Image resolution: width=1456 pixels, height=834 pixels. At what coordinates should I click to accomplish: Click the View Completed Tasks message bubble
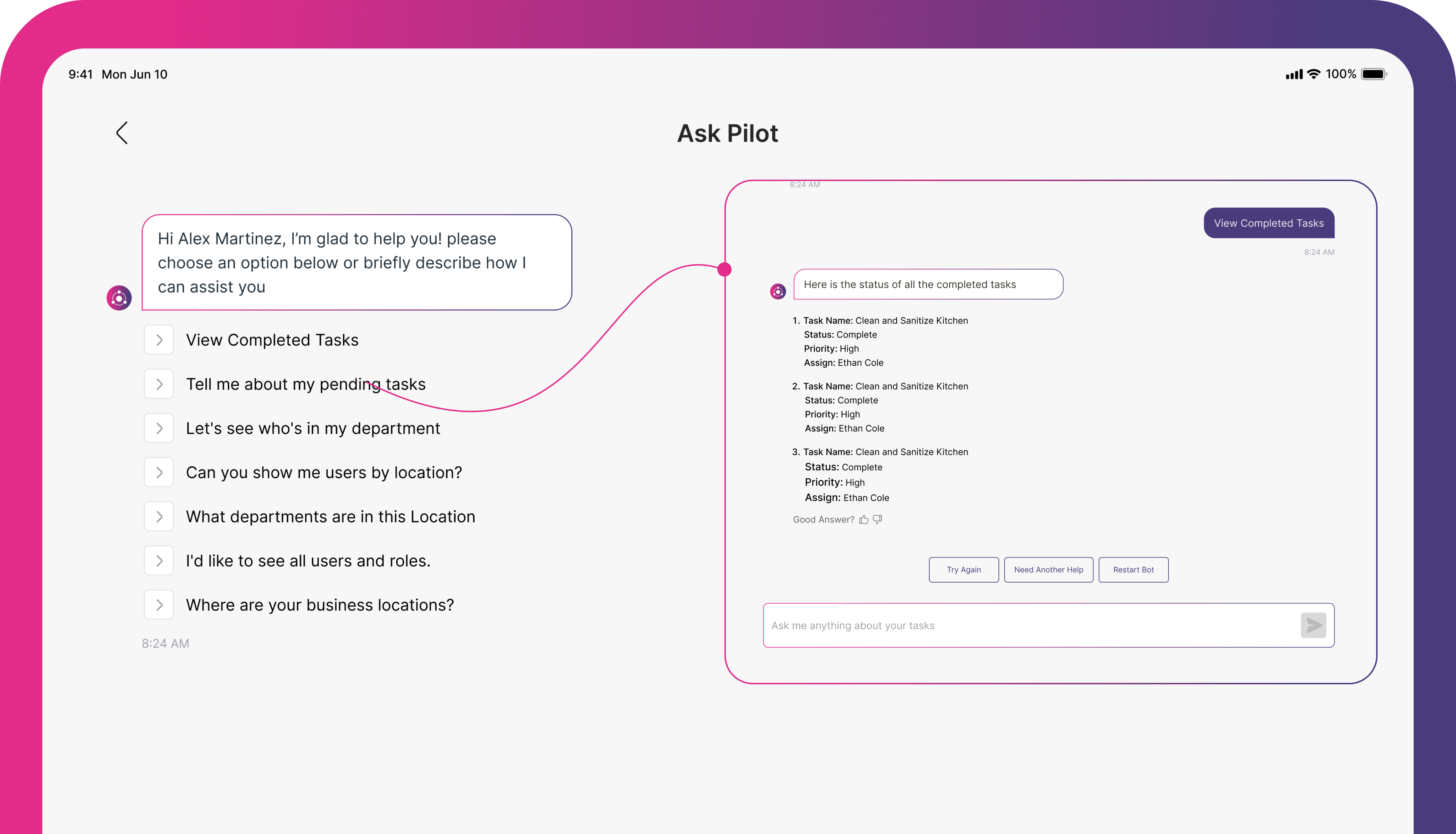(1269, 223)
